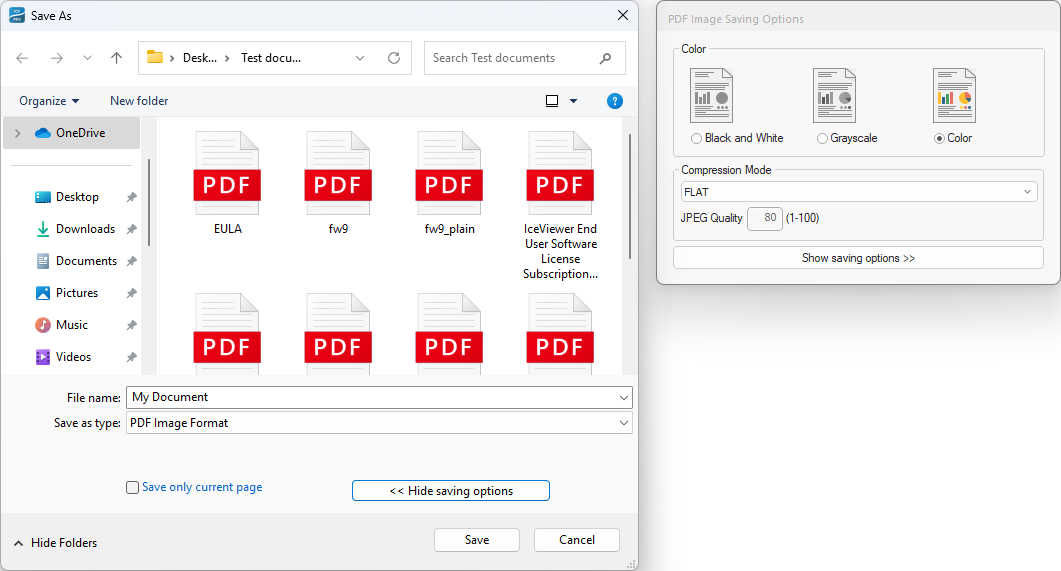Select the Black and White radio button
The image size is (1061, 571).
pos(696,138)
